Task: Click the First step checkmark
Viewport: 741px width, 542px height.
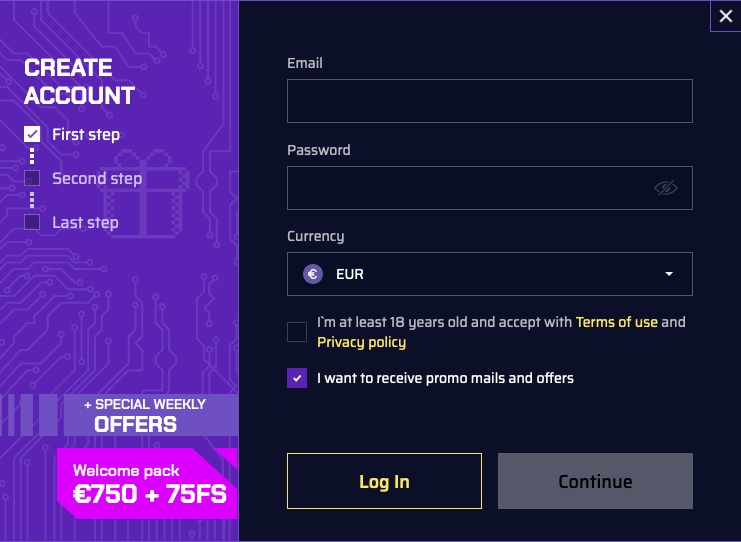Action: pos(32,134)
